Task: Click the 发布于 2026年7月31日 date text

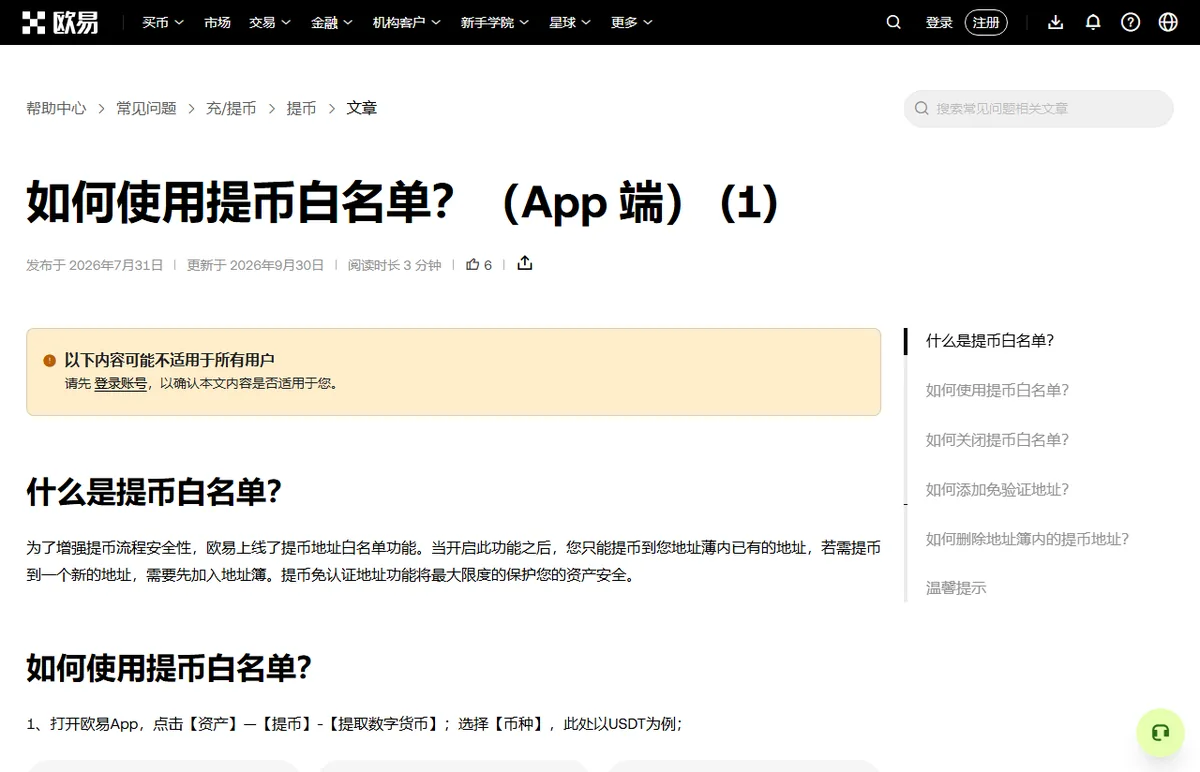Action: pos(94,265)
